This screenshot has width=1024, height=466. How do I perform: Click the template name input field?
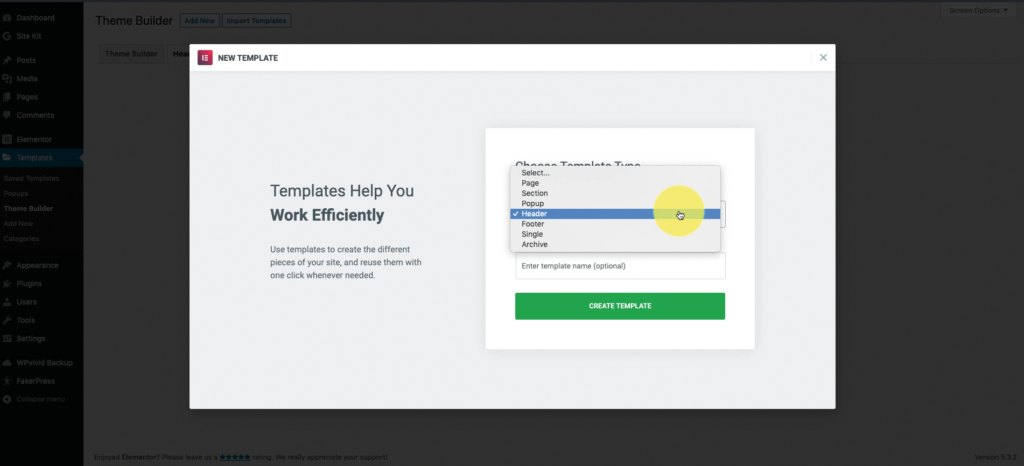[620, 266]
